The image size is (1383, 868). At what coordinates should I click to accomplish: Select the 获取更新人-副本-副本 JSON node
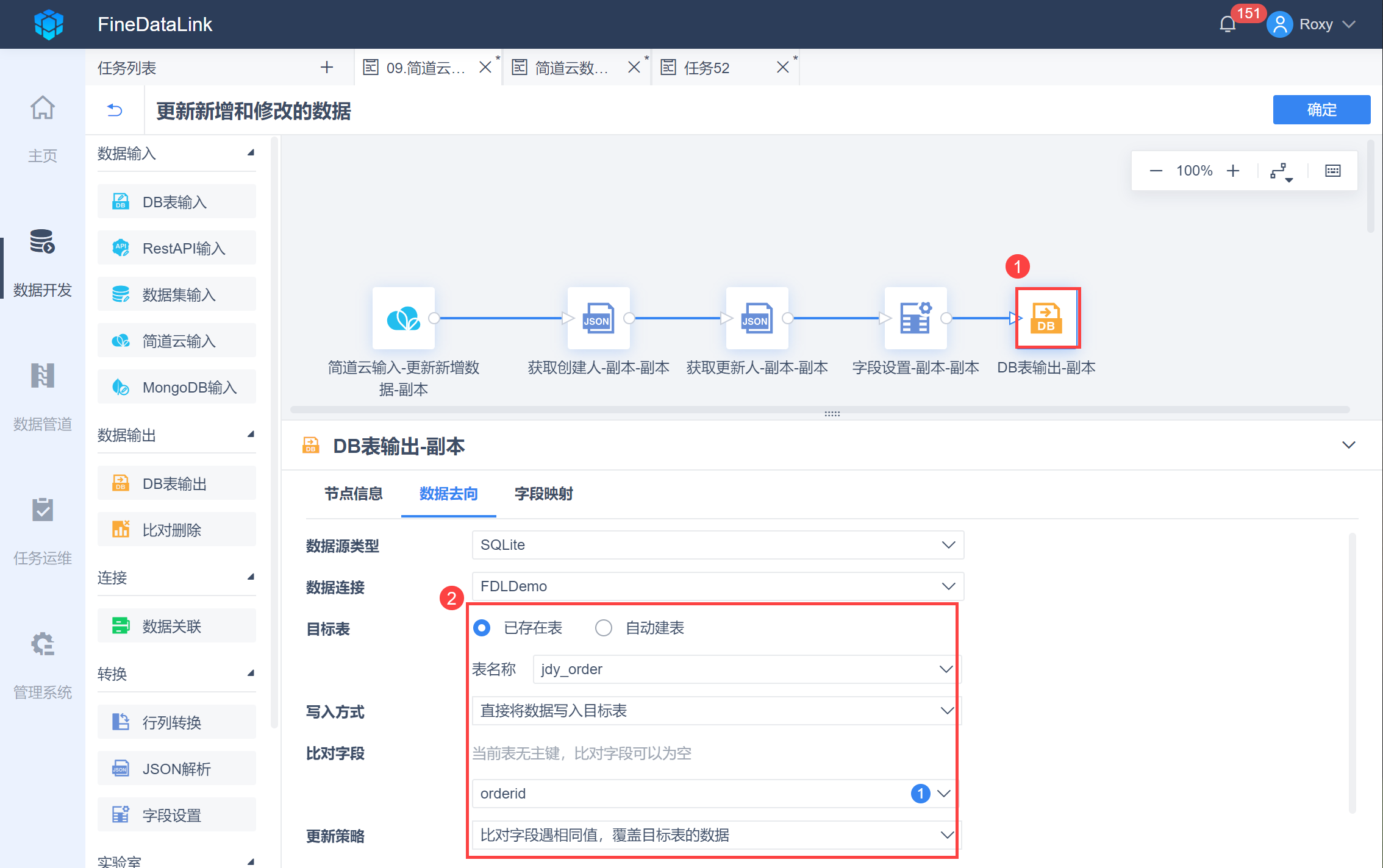click(757, 318)
